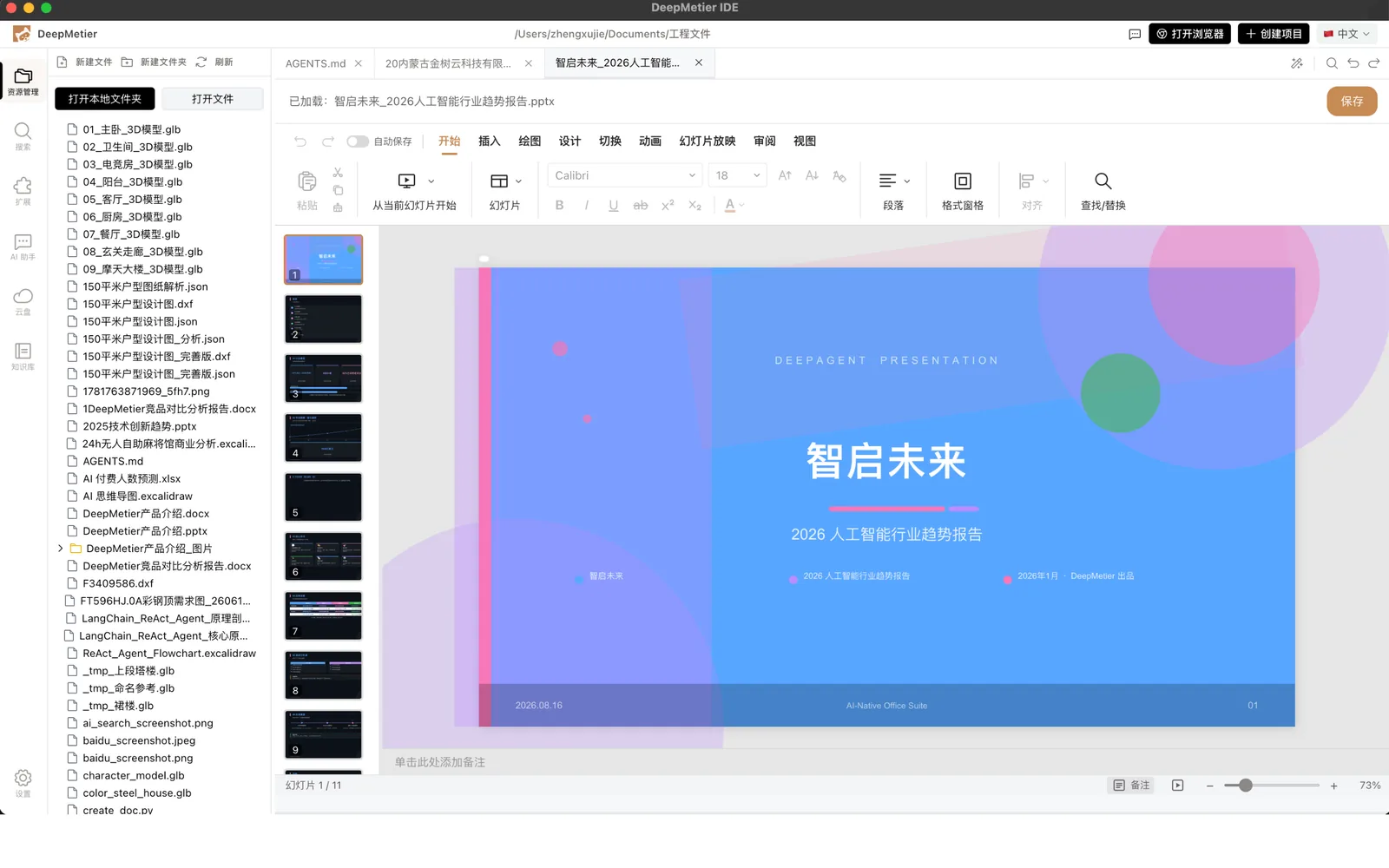Click the 新建文件 icon
Screen dimensions: 1389x868
[x=62, y=62]
